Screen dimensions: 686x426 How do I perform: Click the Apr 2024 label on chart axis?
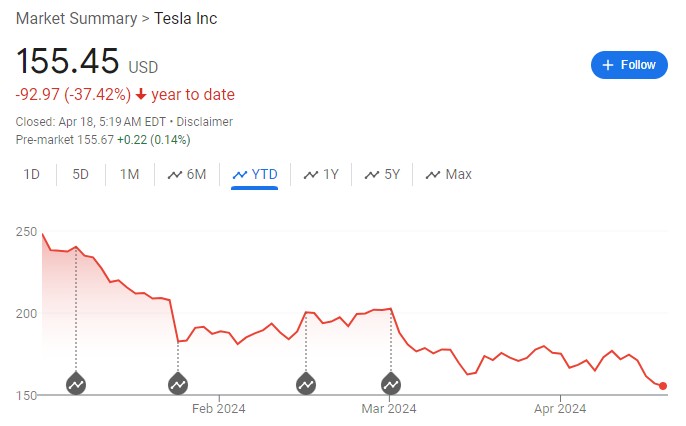(x=559, y=408)
